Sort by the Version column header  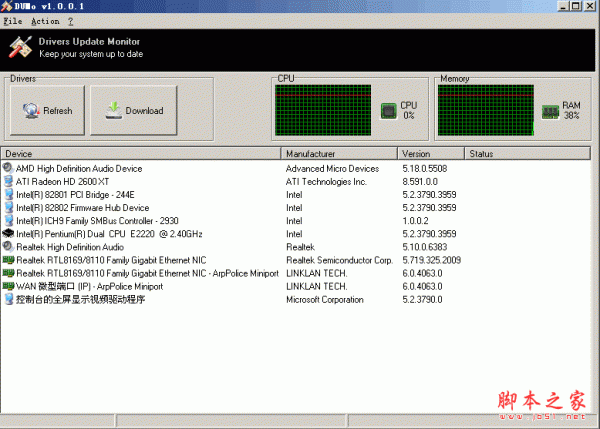tap(431, 153)
